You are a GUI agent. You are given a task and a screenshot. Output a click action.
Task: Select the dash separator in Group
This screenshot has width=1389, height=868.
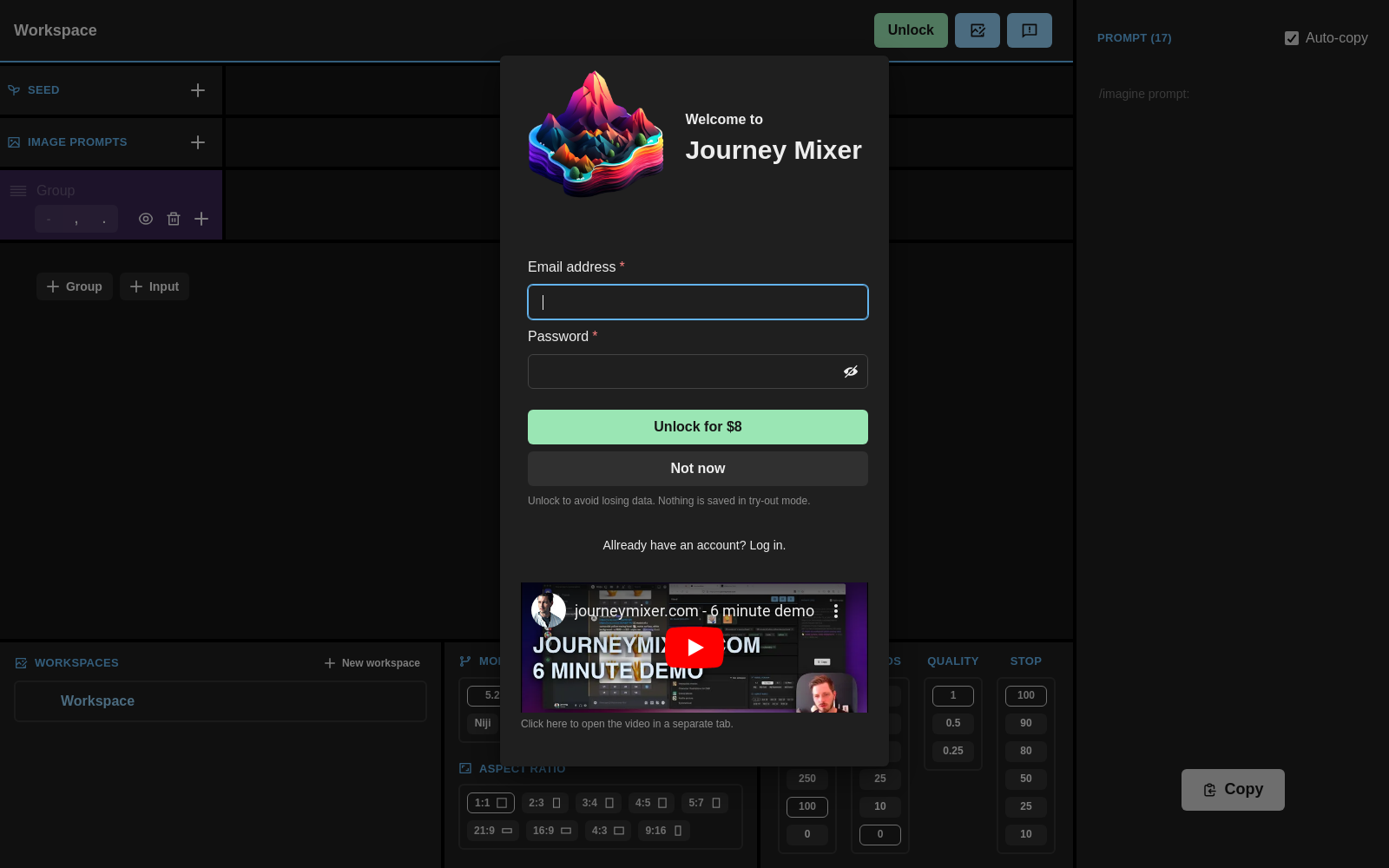point(49,219)
